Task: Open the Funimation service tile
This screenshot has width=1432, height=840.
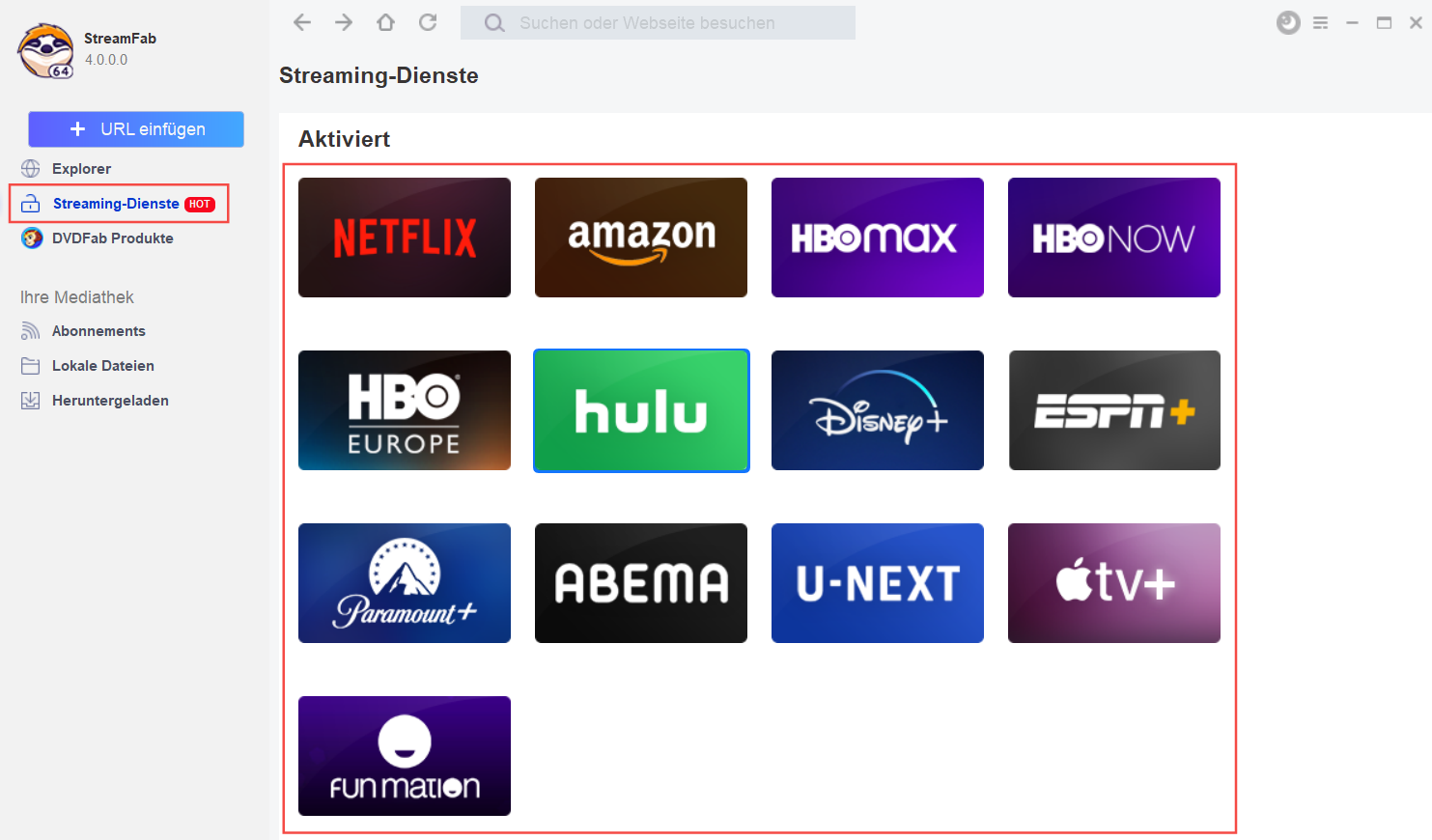Action: pyautogui.click(x=405, y=756)
